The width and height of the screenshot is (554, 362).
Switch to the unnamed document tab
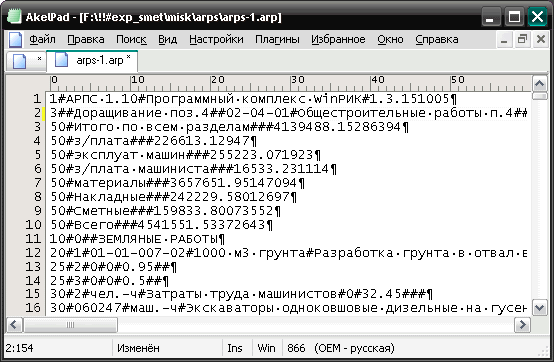point(26,61)
